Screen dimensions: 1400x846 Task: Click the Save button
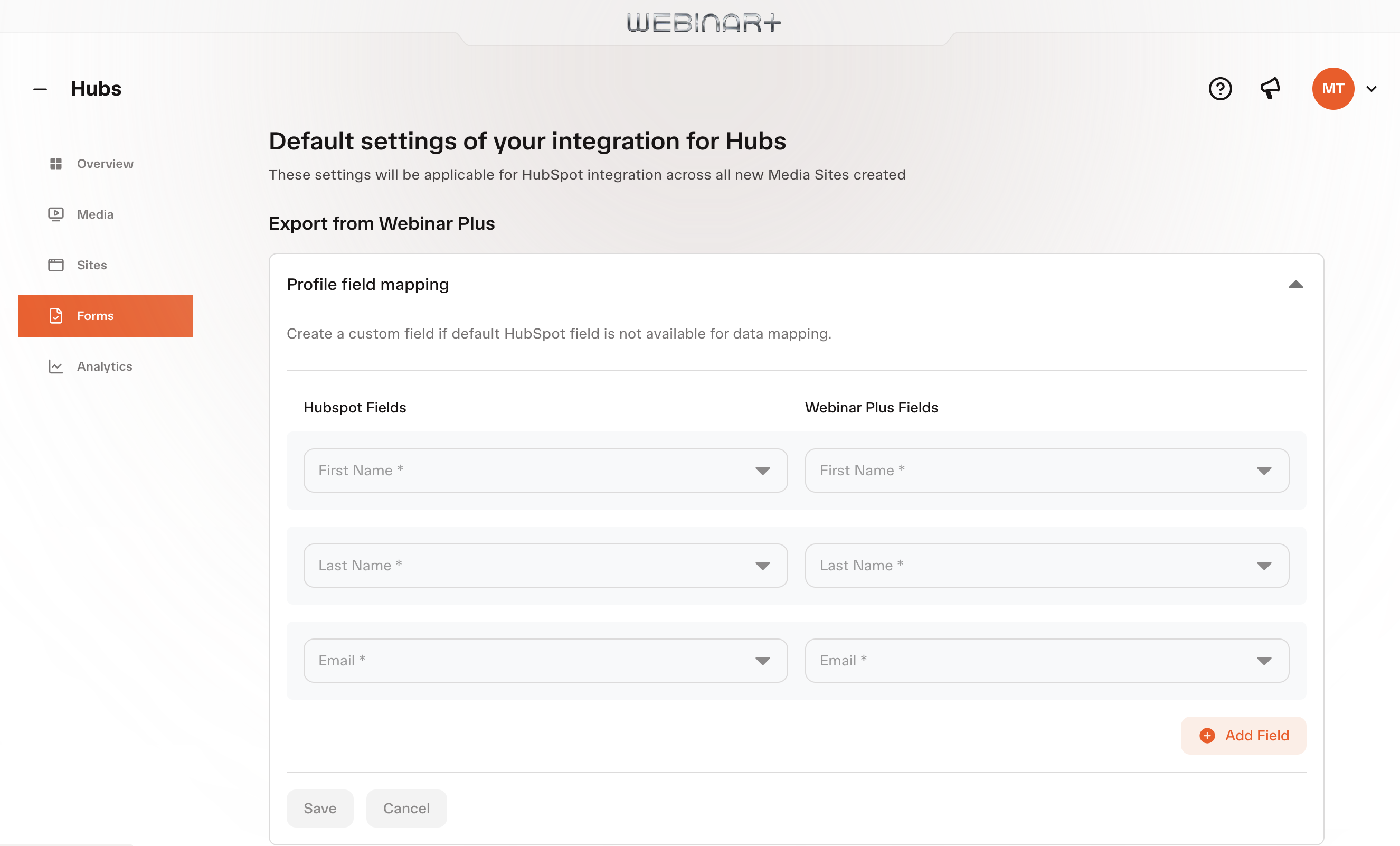(320, 808)
